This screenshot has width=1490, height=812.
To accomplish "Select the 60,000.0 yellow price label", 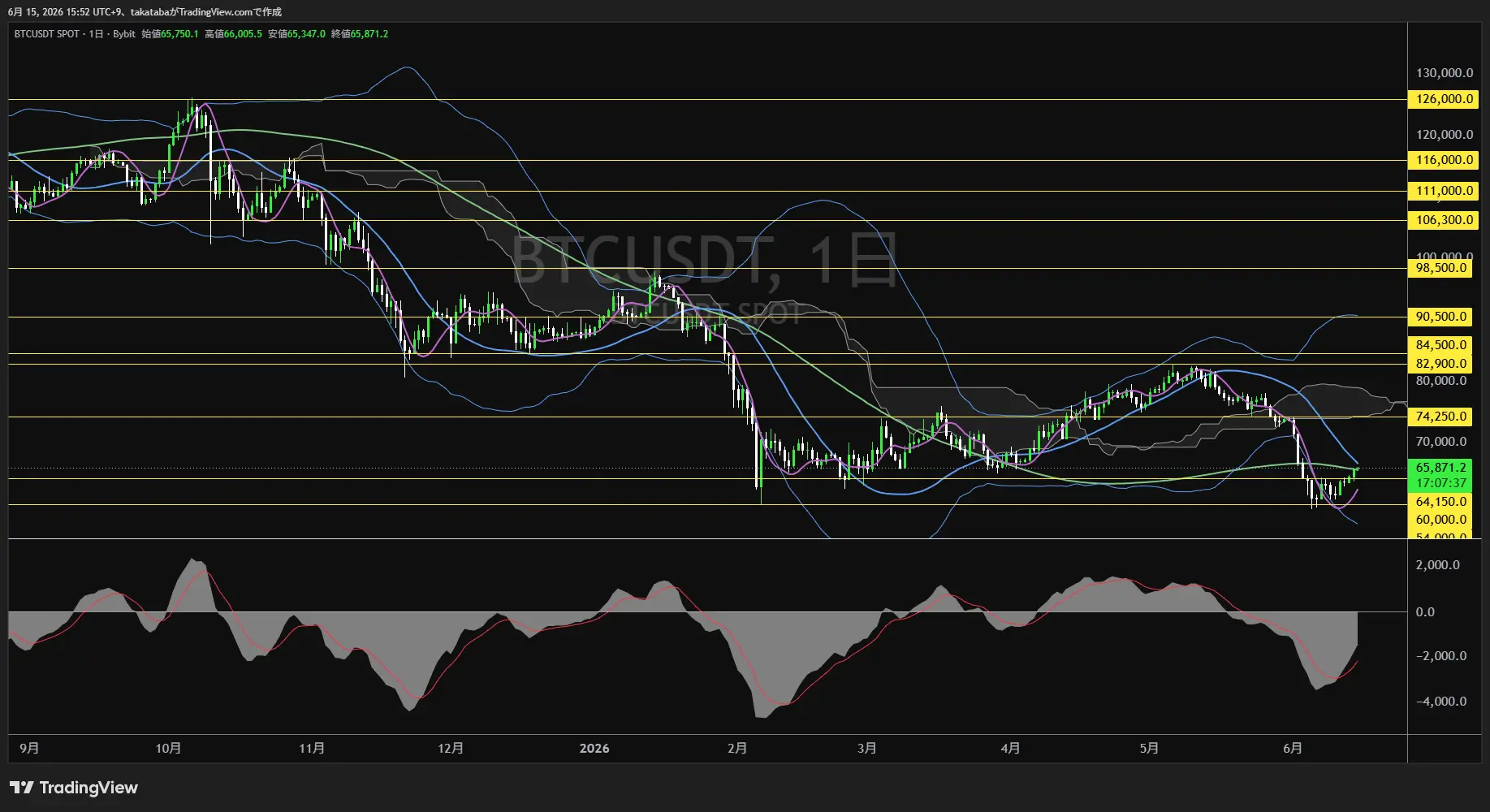I will click(1441, 520).
